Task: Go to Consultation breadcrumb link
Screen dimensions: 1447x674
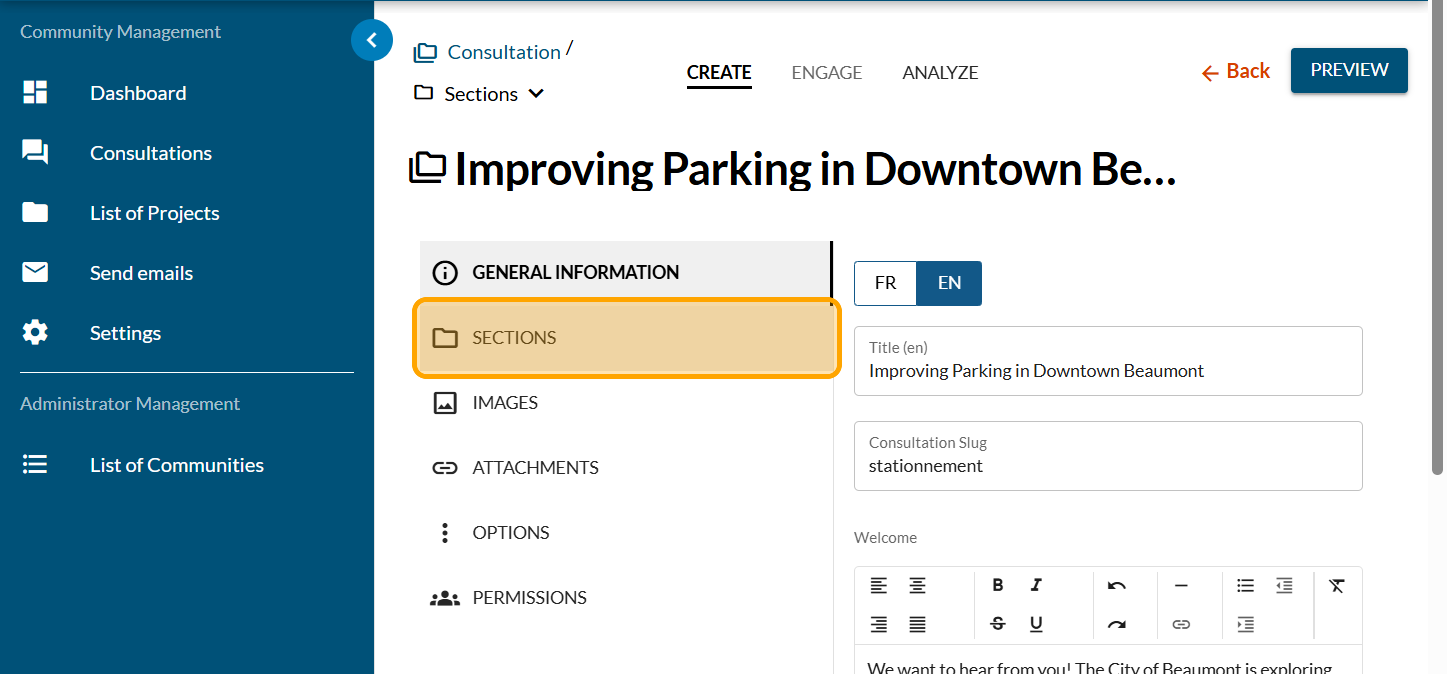Action: pos(503,52)
